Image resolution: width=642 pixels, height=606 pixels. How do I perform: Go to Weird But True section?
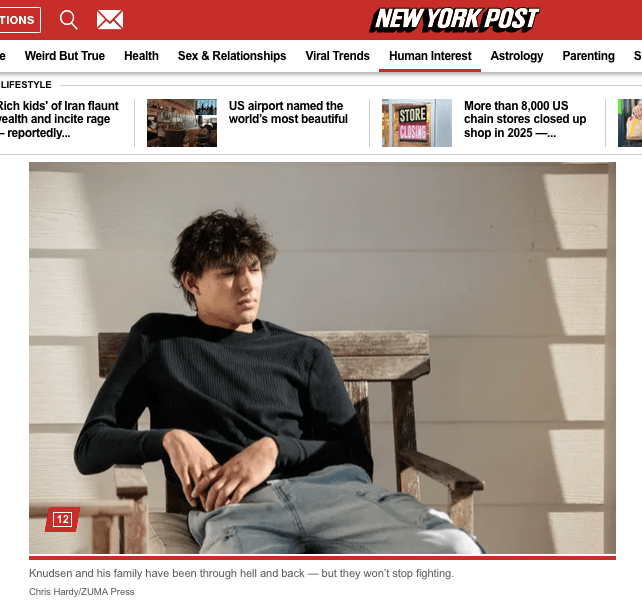tap(65, 56)
